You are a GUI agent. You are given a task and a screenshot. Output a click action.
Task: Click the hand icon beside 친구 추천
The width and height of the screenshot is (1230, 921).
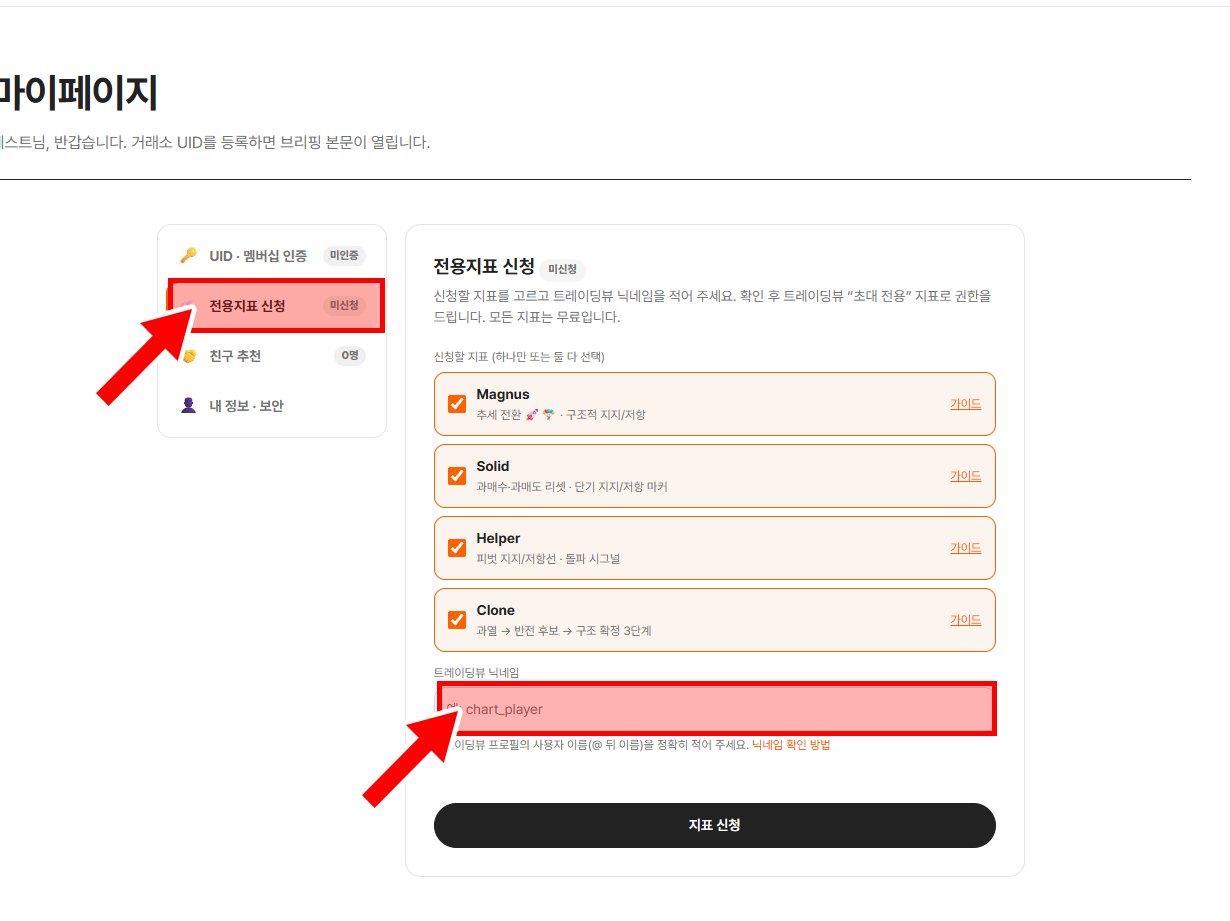(x=188, y=356)
